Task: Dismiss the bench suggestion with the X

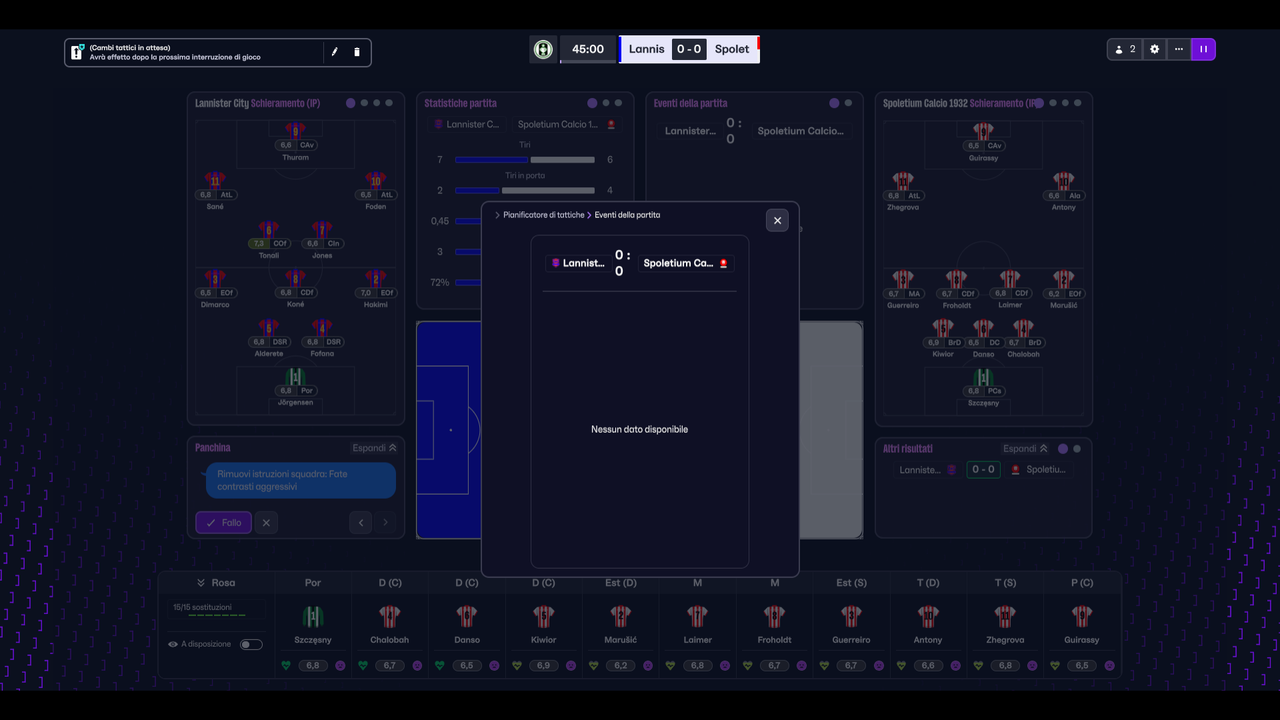Action: click(265, 522)
